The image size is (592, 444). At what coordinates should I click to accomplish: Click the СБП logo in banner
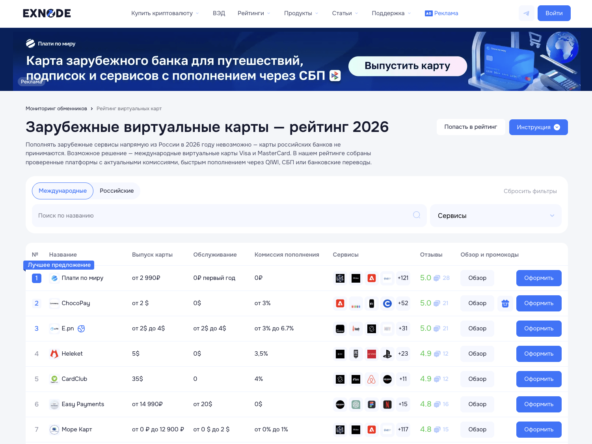click(335, 76)
